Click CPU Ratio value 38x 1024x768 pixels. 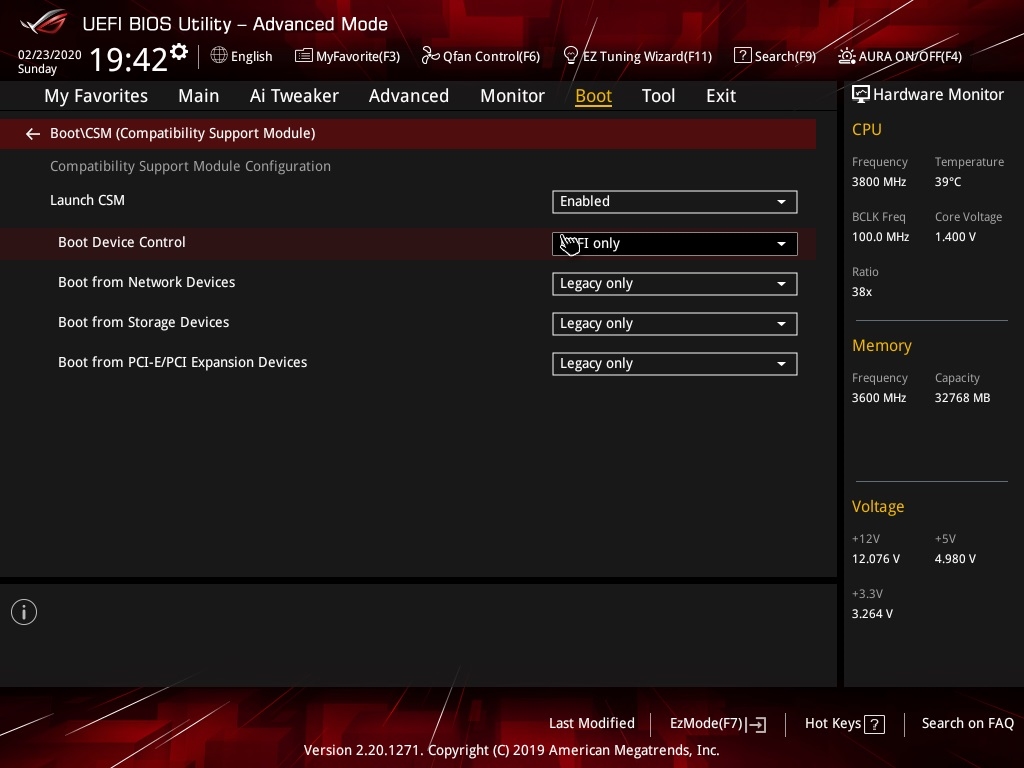[862, 292]
